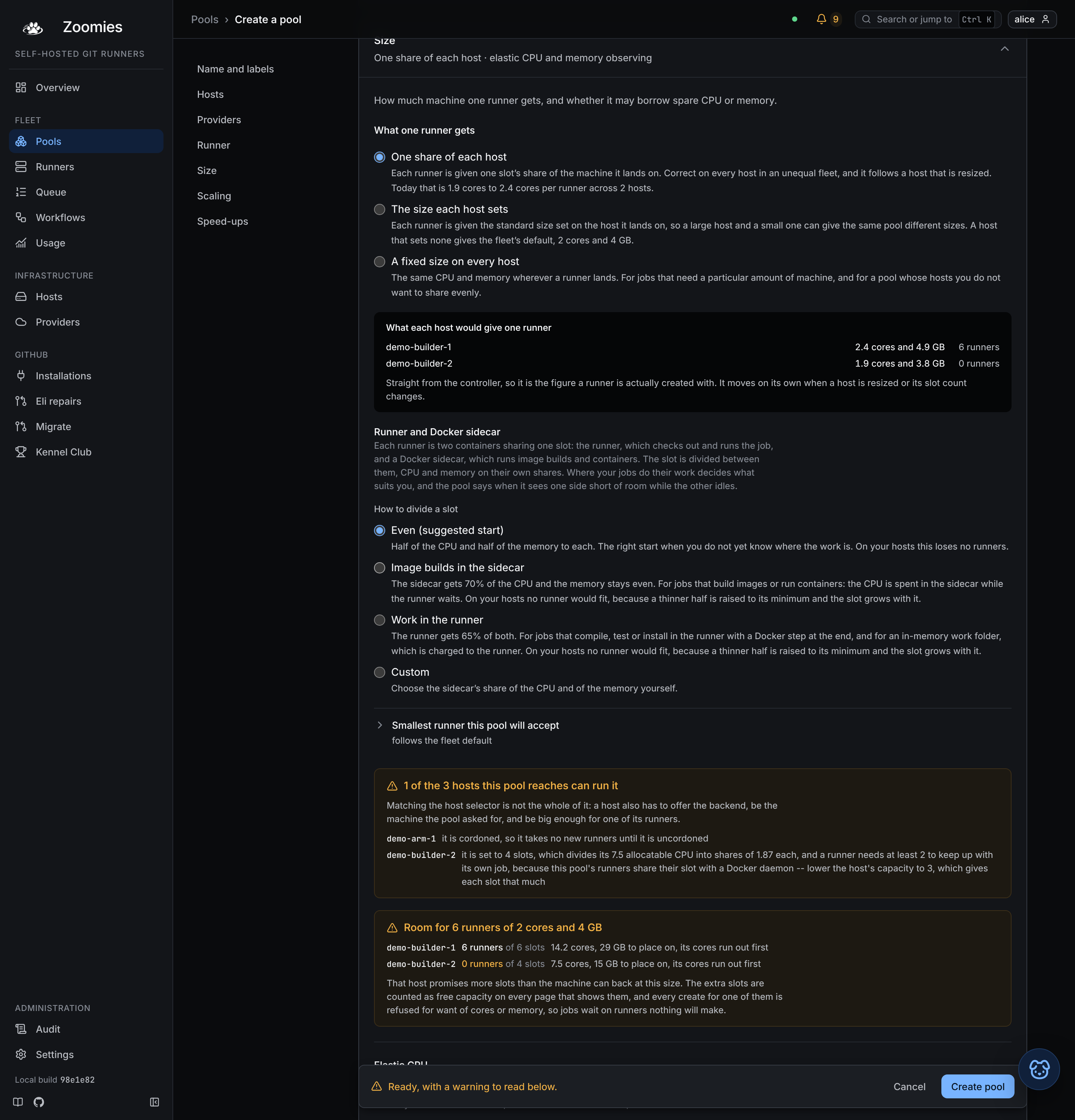The height and width of the screenshot is (1120, 1075).
Task: Open notifications bell showing 9
Action: click(828, 19)
